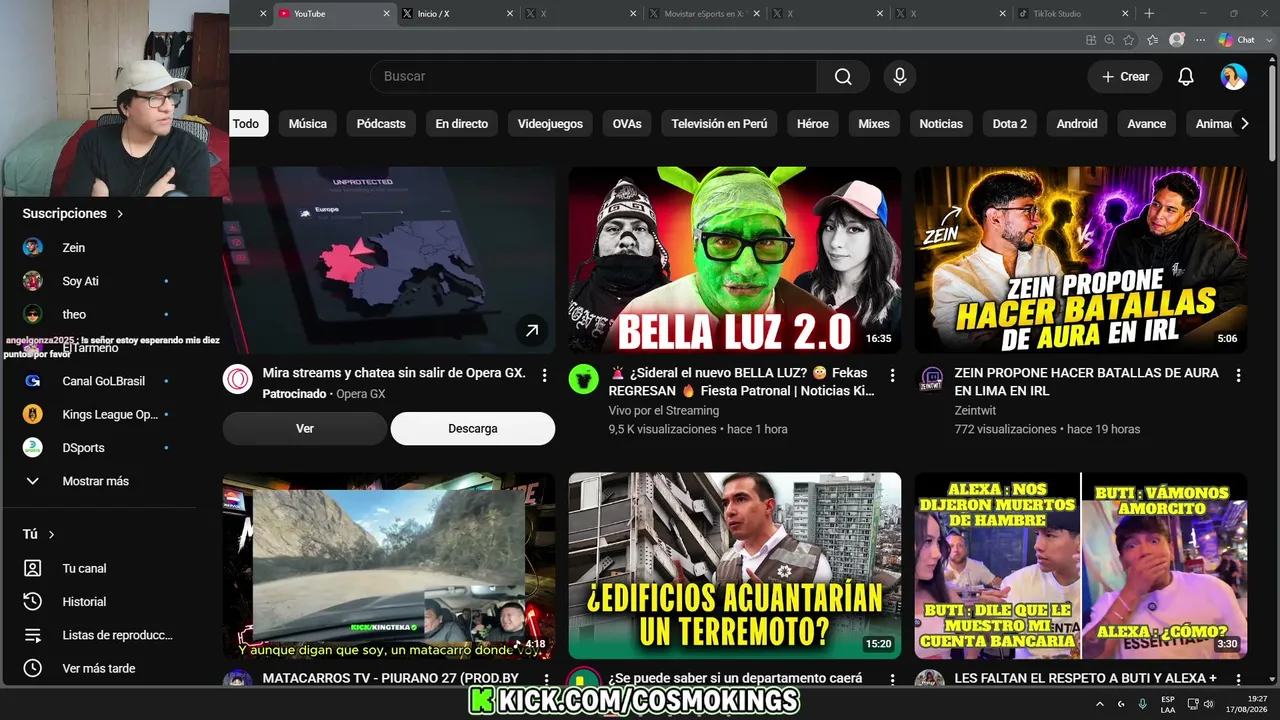Screen dimensions: 1280x720
Task: Open the Zein Batallas de Aura thumbnail
Action: click(x=1081, y=260)
